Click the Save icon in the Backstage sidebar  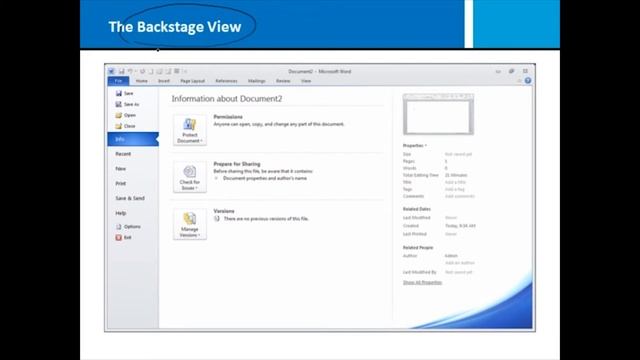pos(119,93)
